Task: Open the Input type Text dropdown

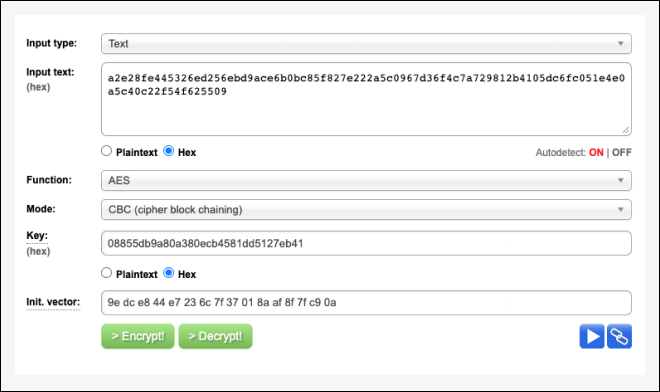Action: (366, 44)
